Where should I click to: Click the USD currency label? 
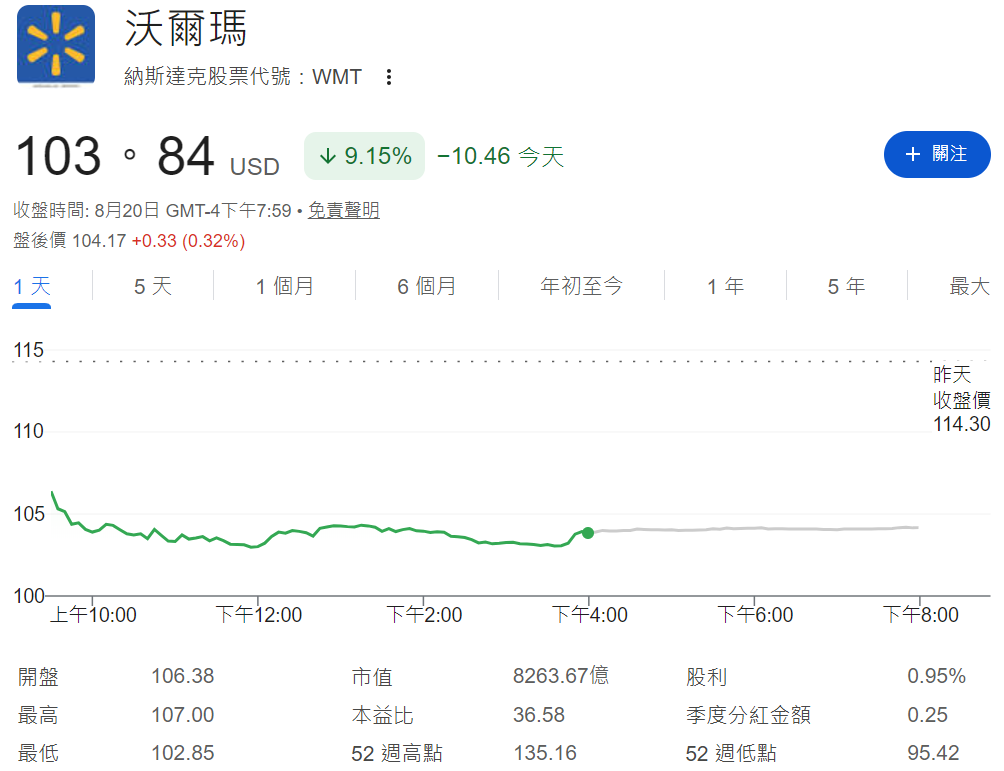tap(255, 167)
